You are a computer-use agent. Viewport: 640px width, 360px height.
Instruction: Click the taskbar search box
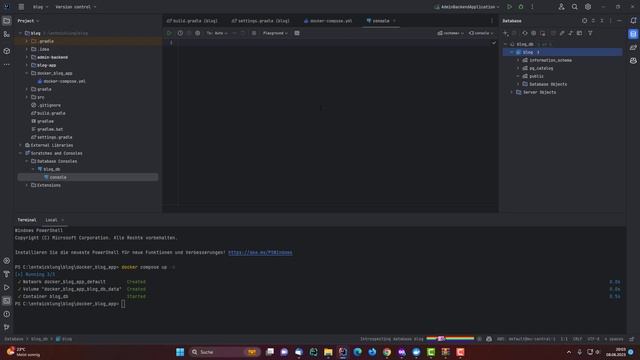(224, 352)
